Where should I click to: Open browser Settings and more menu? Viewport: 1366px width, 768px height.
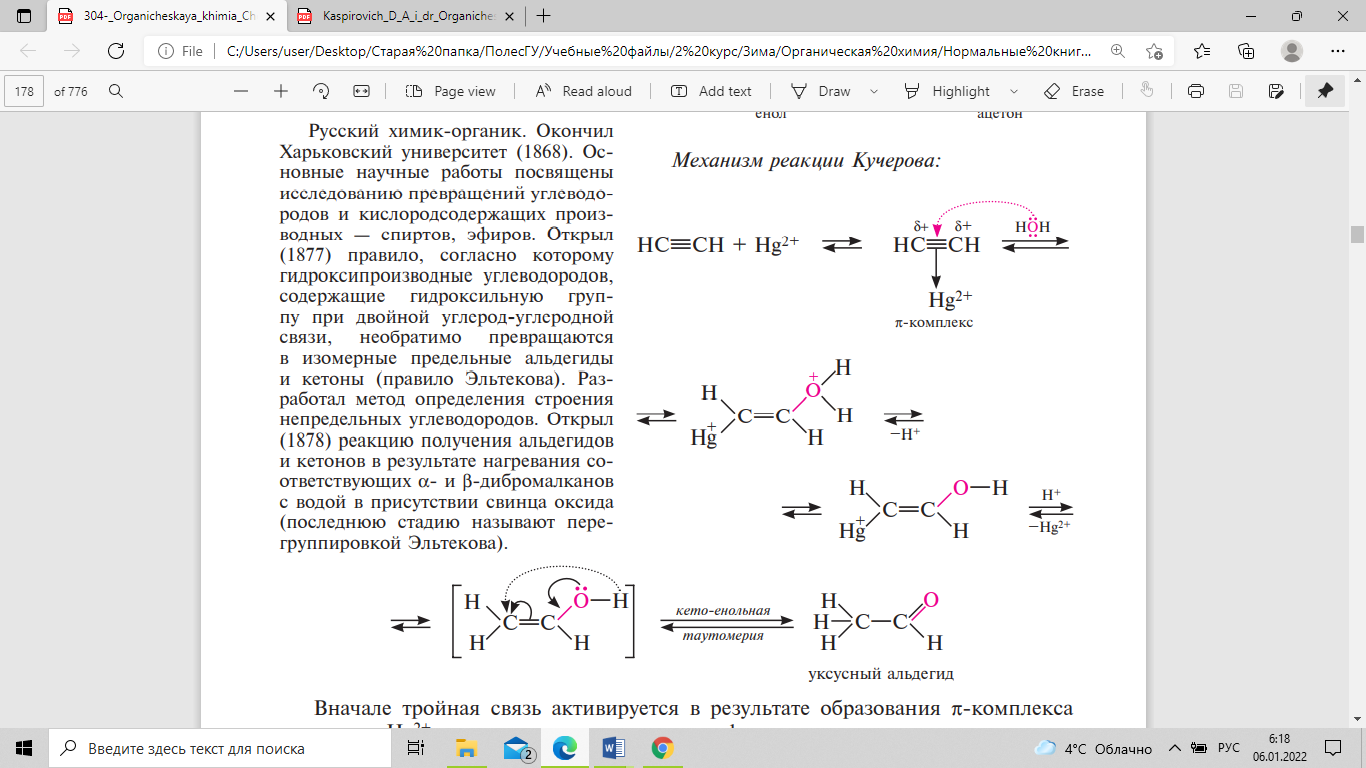1338,51
